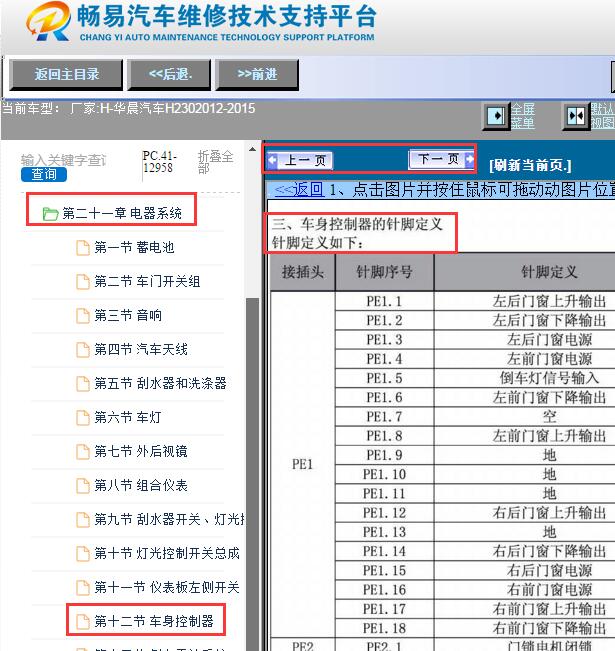Go back with the <<后退 button
The image size is (615, 651).
click(x=169, y=75)
